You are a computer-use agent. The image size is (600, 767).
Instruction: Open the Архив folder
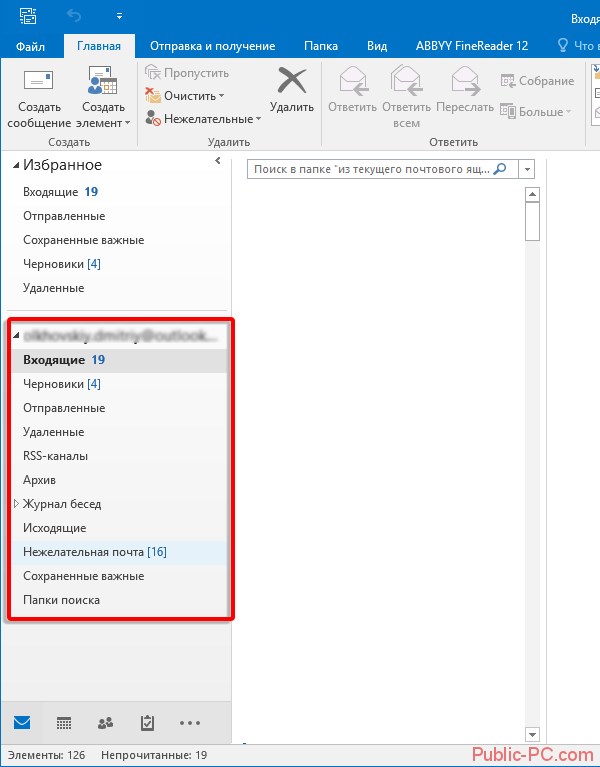[118, 480]
